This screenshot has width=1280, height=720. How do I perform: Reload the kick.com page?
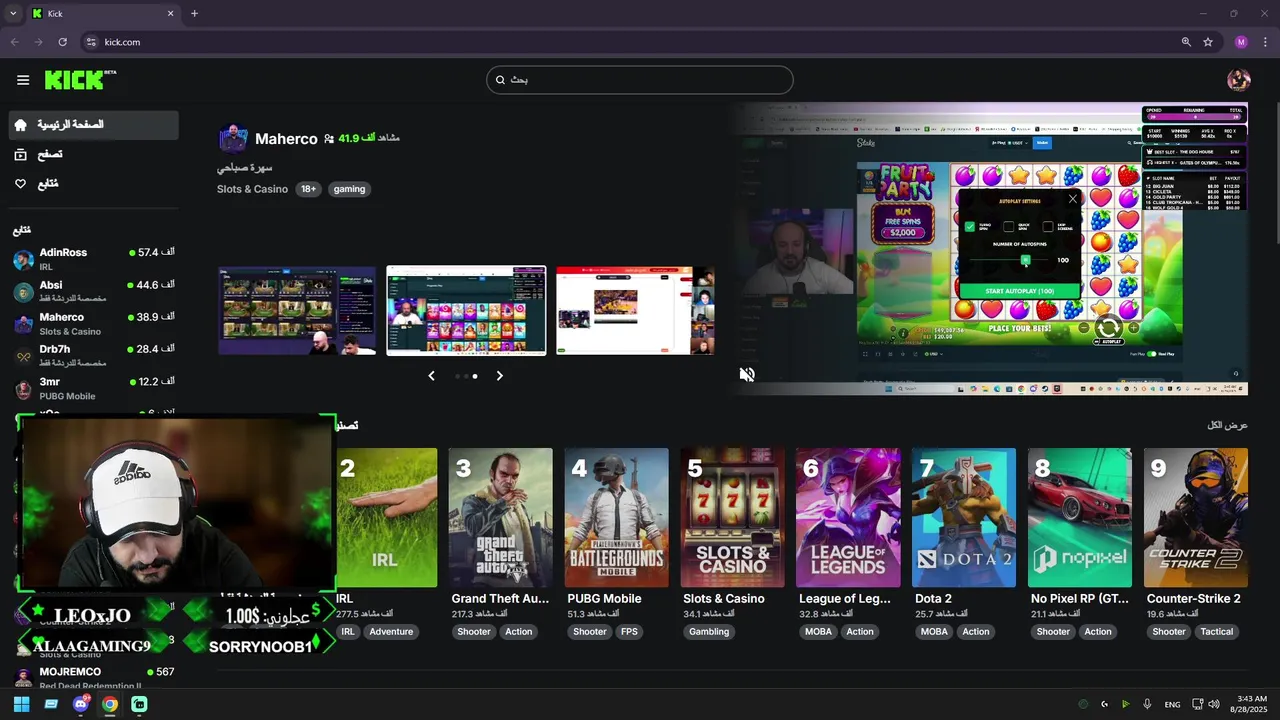click(62, 42)
